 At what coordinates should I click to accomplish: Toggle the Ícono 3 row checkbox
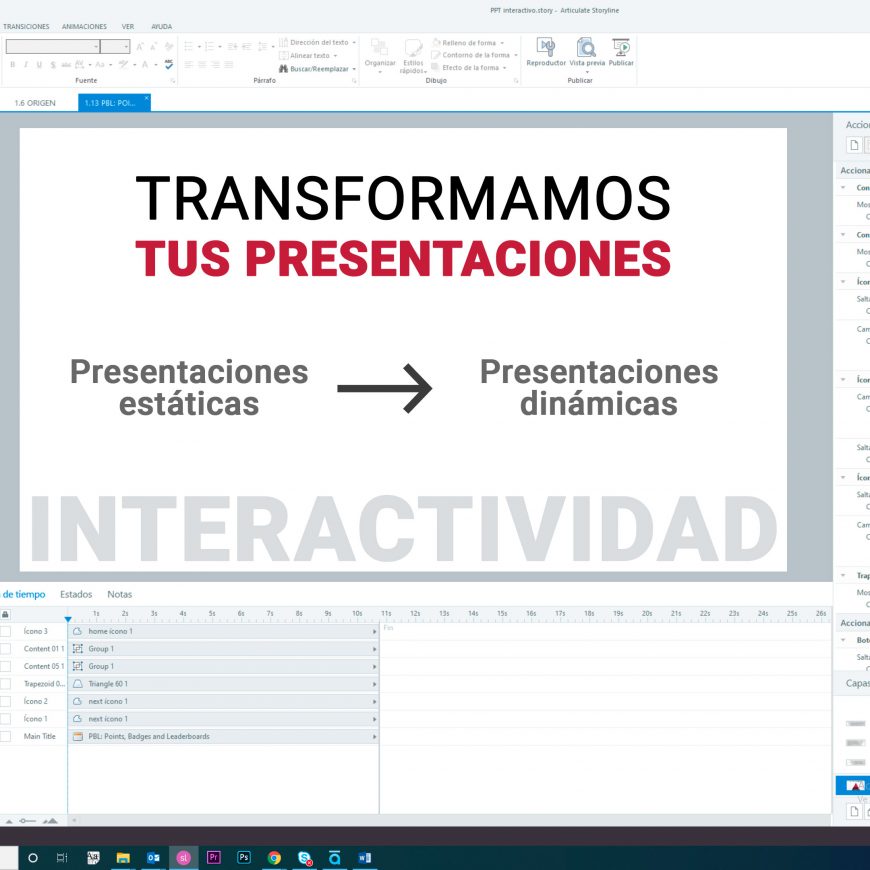point(5,631)
